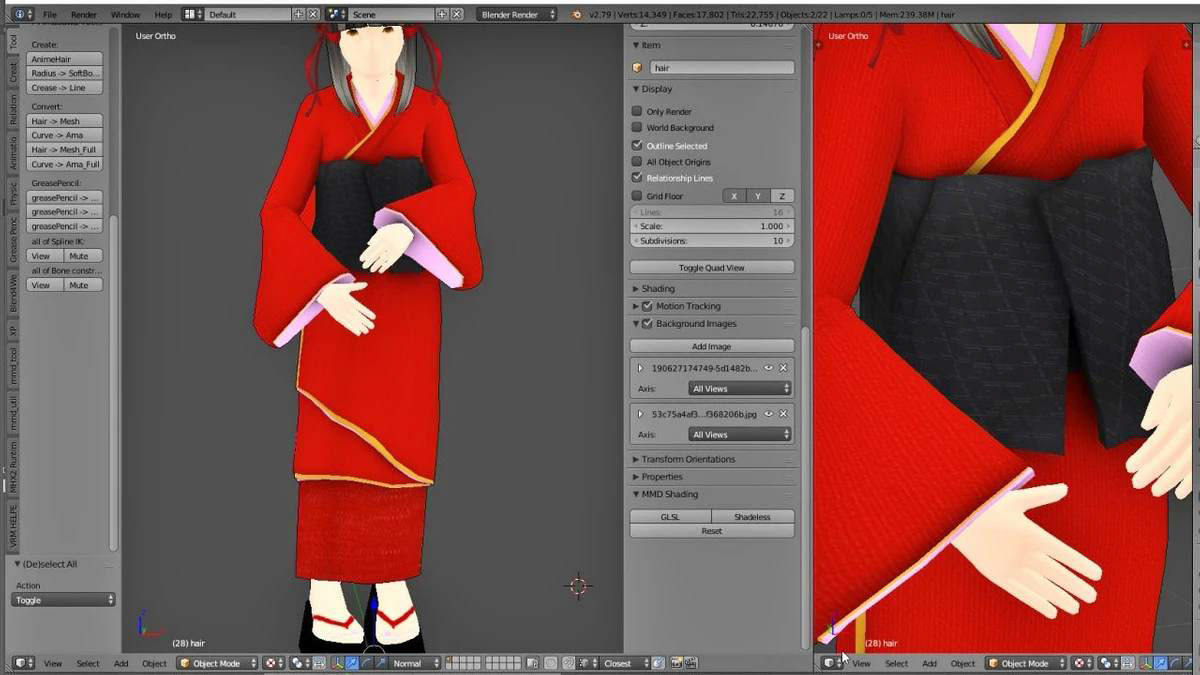Viewport: 1200px width, 675px height.
Task: Remove background image 53c75a4af3 with X icon
Action: [783, 414]
